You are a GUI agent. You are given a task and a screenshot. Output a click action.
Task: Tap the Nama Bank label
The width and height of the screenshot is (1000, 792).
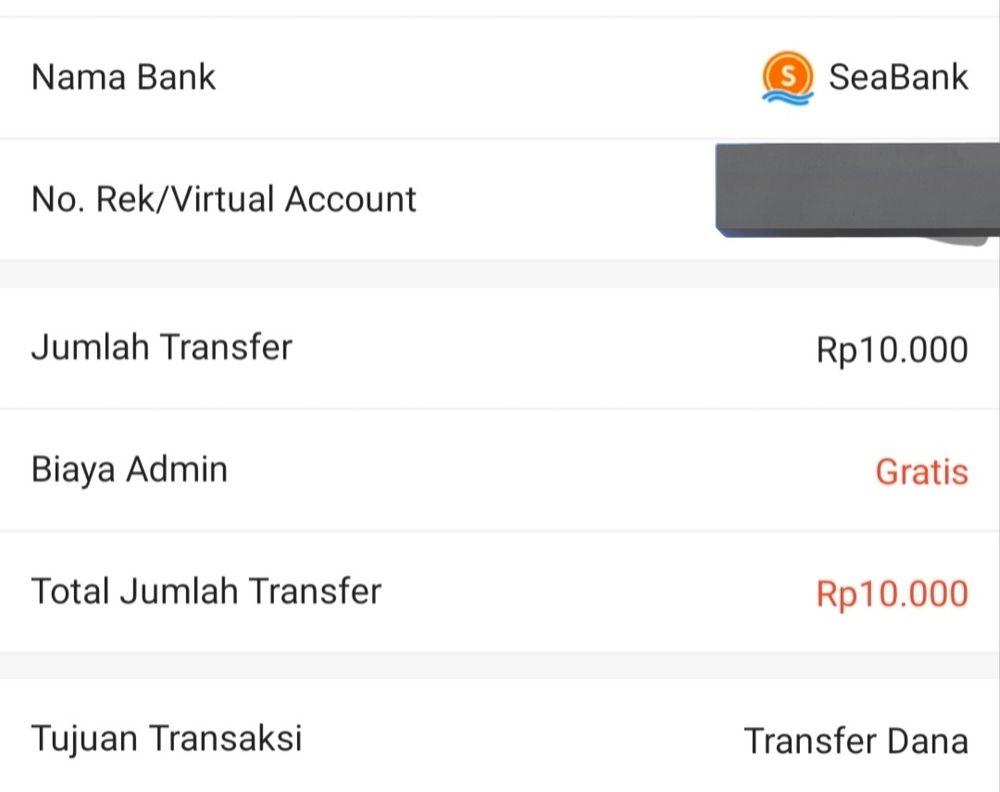[x=124, y=78]
